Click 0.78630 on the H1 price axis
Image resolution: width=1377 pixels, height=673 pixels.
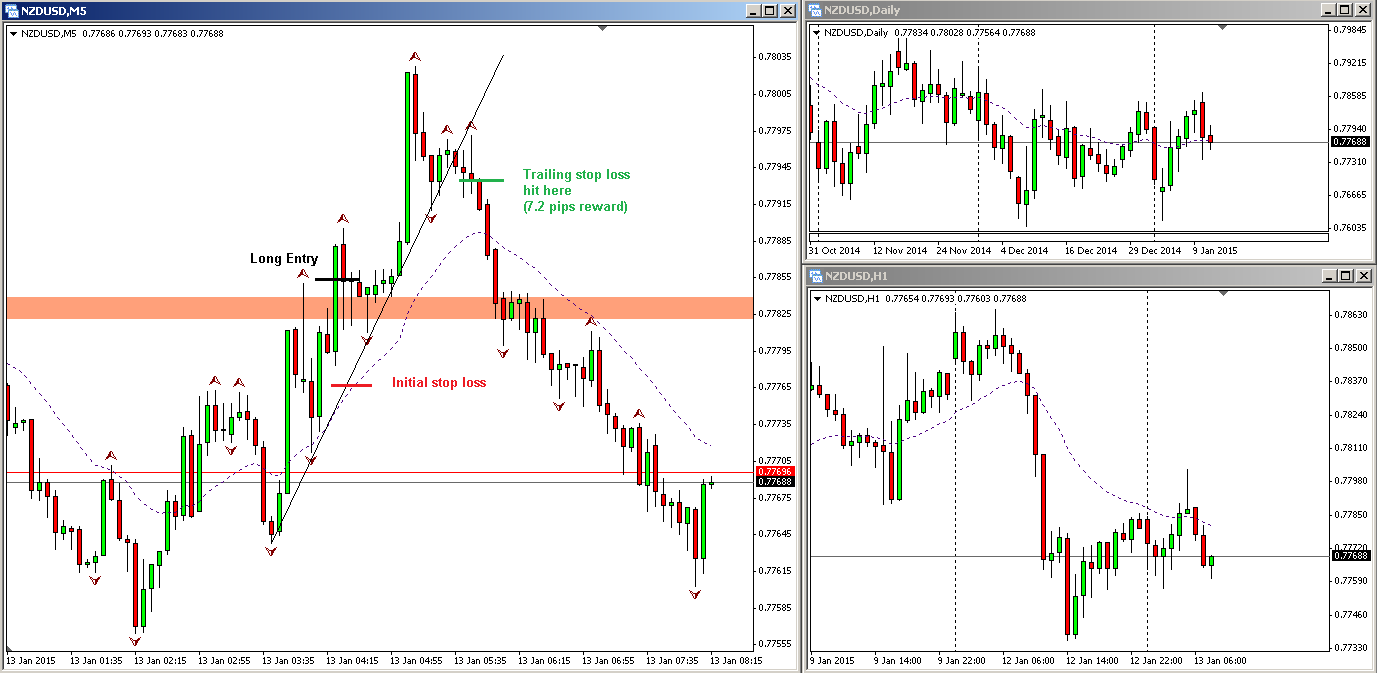(1350, 315)
